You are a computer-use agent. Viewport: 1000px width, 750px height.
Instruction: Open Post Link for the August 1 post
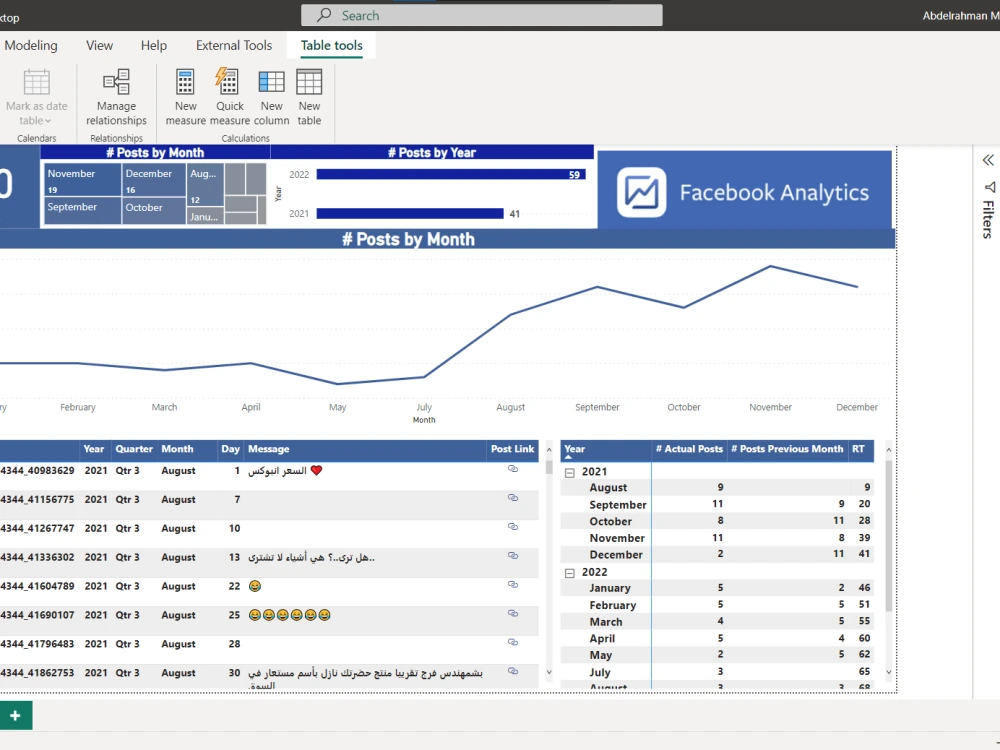(x=513, y=470)
